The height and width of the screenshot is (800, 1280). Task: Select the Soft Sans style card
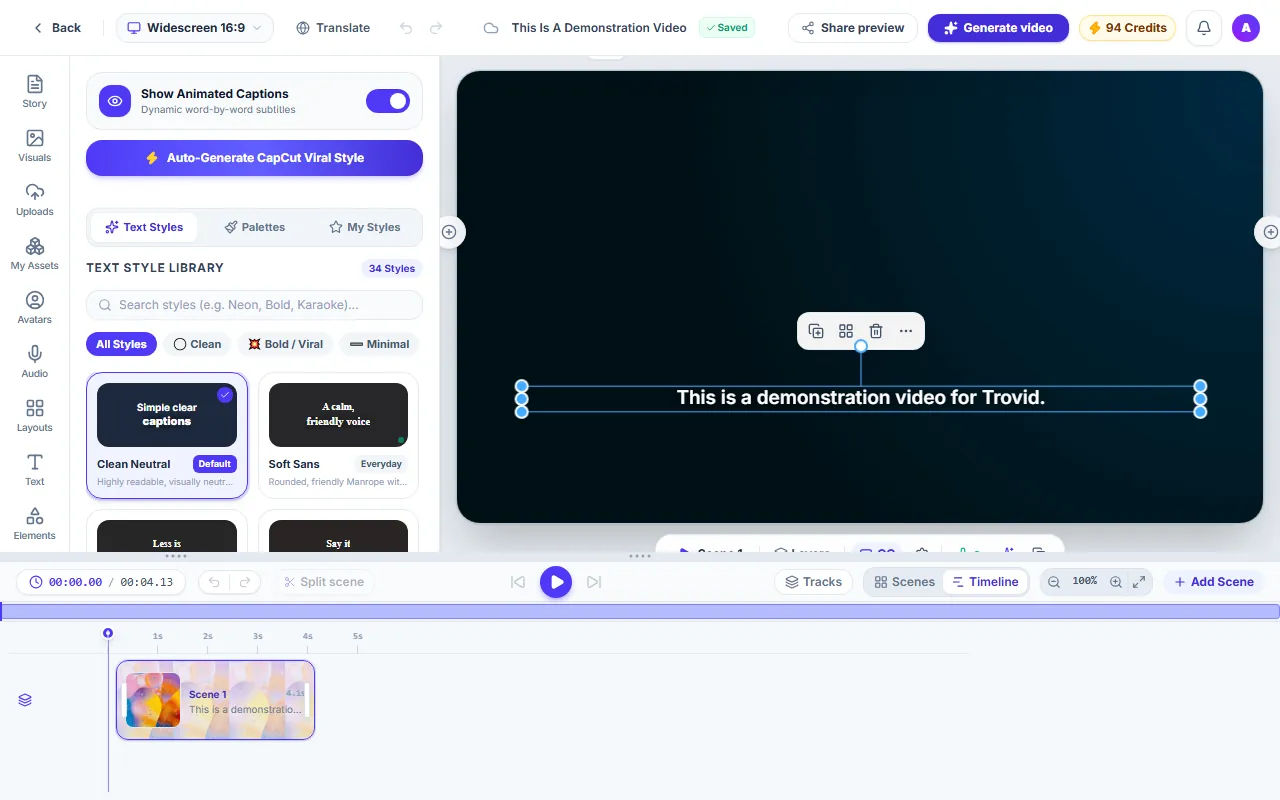coord(338,435)
